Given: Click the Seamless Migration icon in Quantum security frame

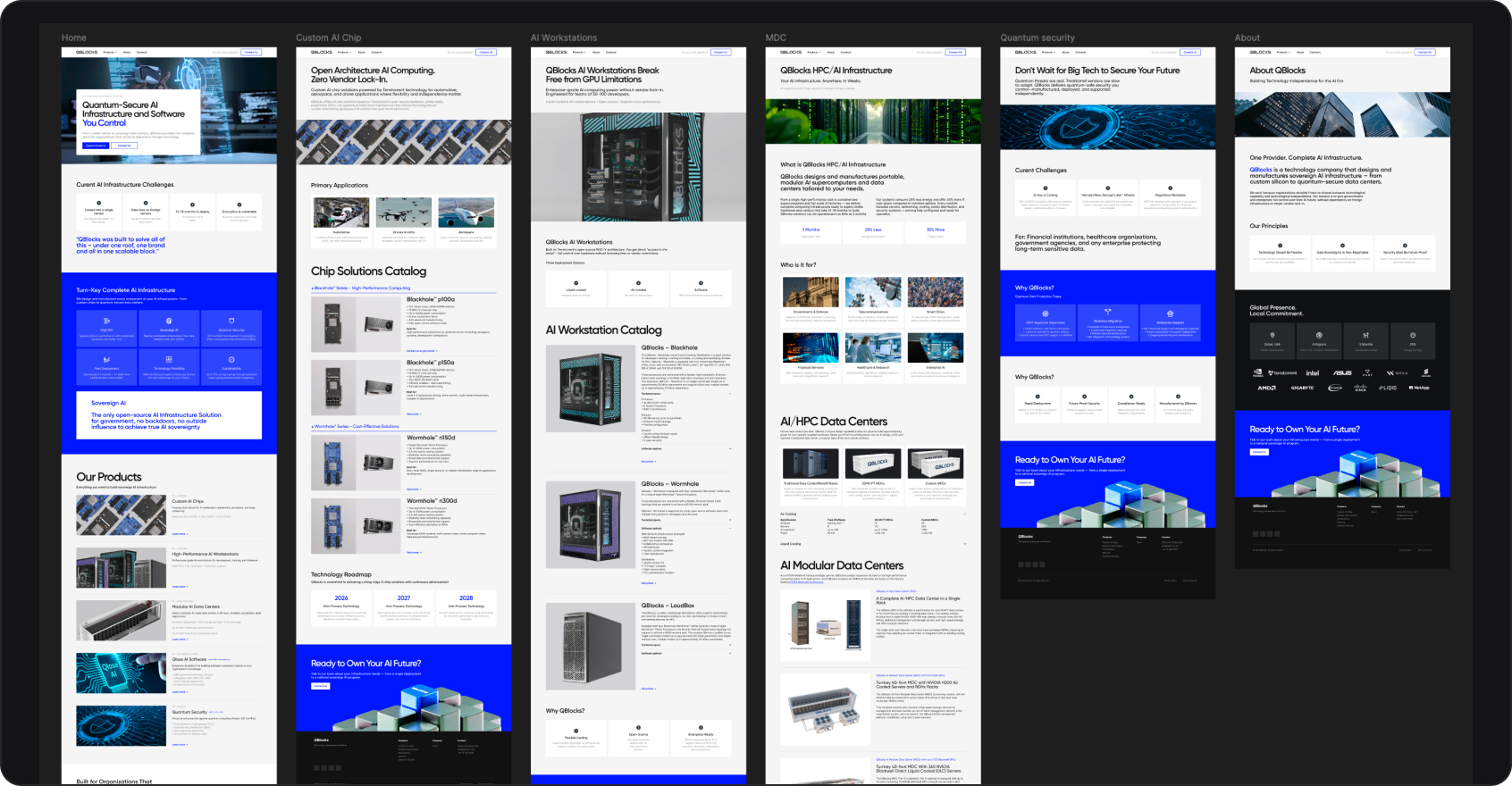Looking at the screenshot, I should pyautogui.click(x=1108, y=314).
